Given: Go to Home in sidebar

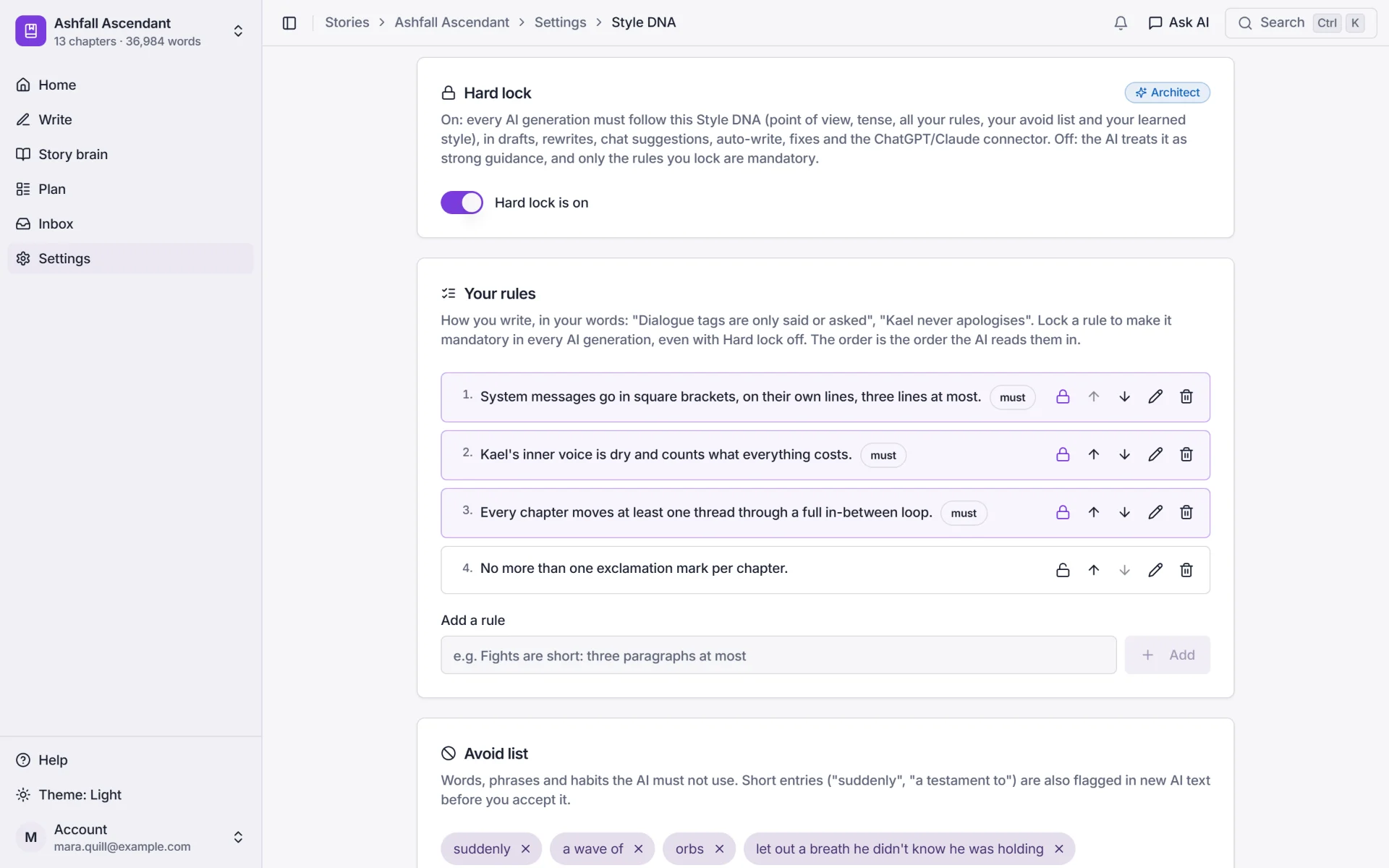Looking at the screenshot, I should pos(130,85).
